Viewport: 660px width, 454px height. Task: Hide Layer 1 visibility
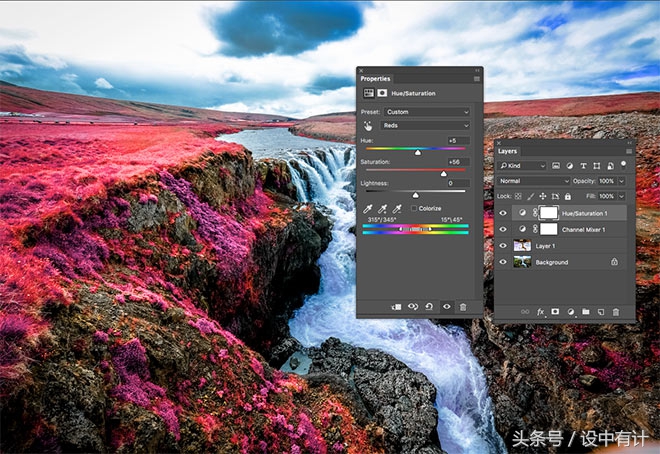pyautogui.click(x=503, y=246)
